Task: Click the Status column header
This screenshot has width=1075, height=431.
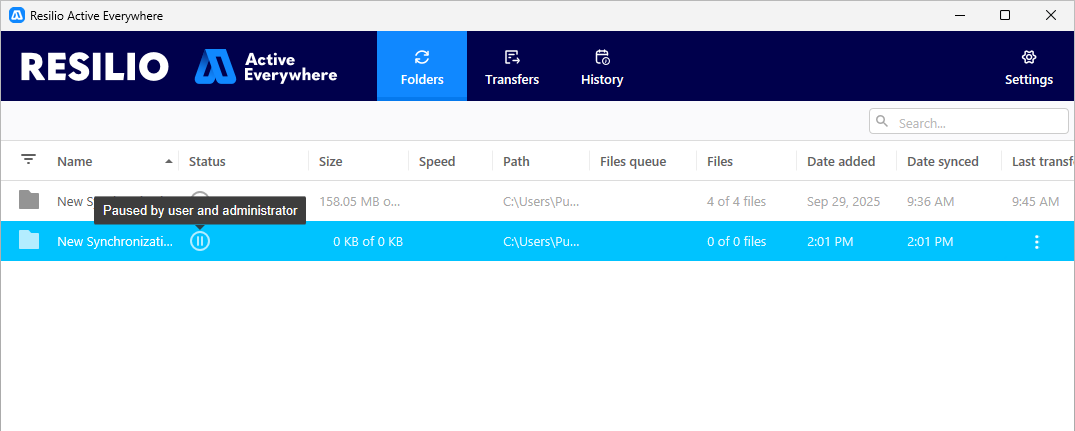Action: tap(207, 162)
